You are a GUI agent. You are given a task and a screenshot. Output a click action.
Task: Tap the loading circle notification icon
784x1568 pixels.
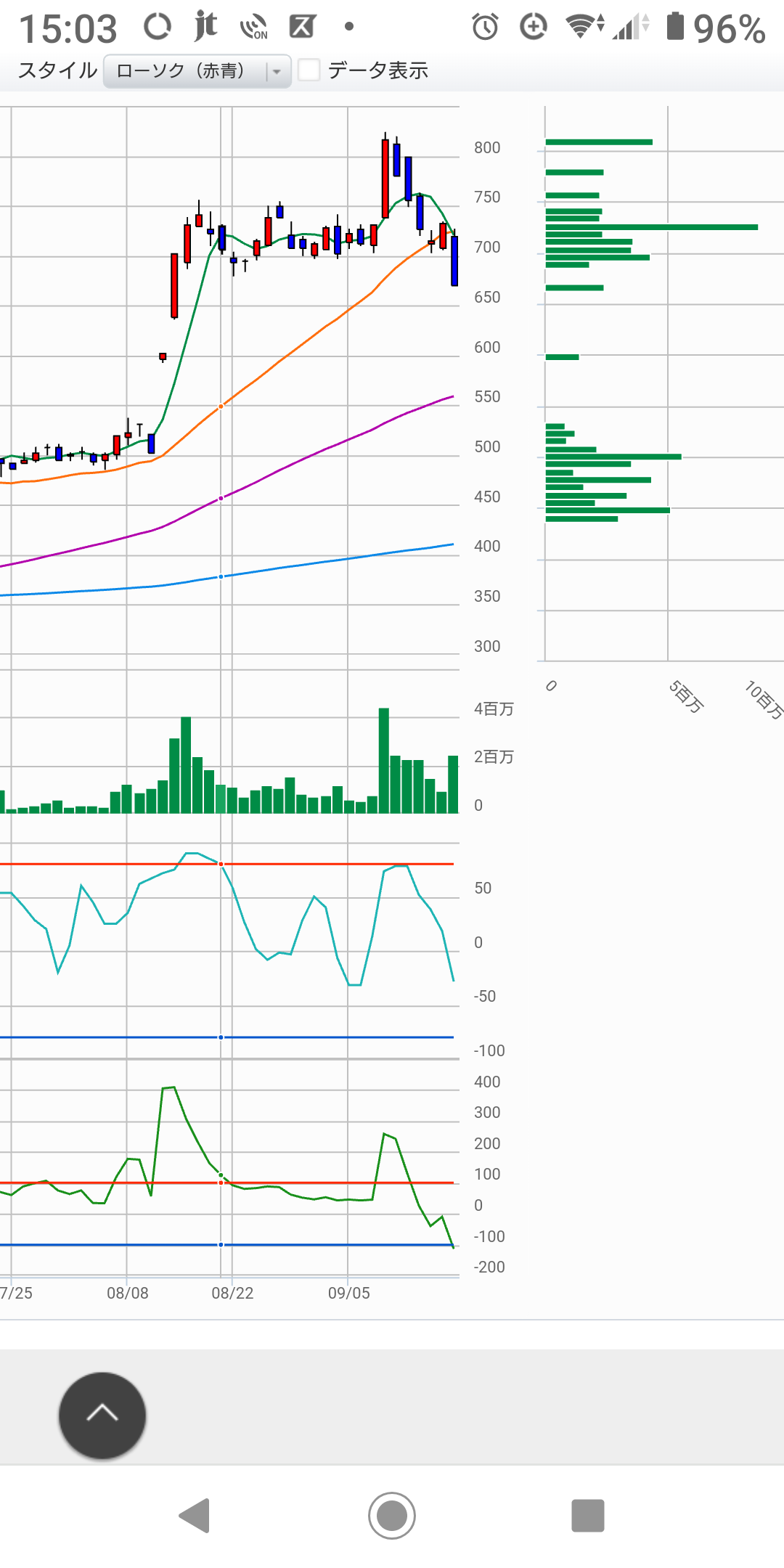click(157, 28)
